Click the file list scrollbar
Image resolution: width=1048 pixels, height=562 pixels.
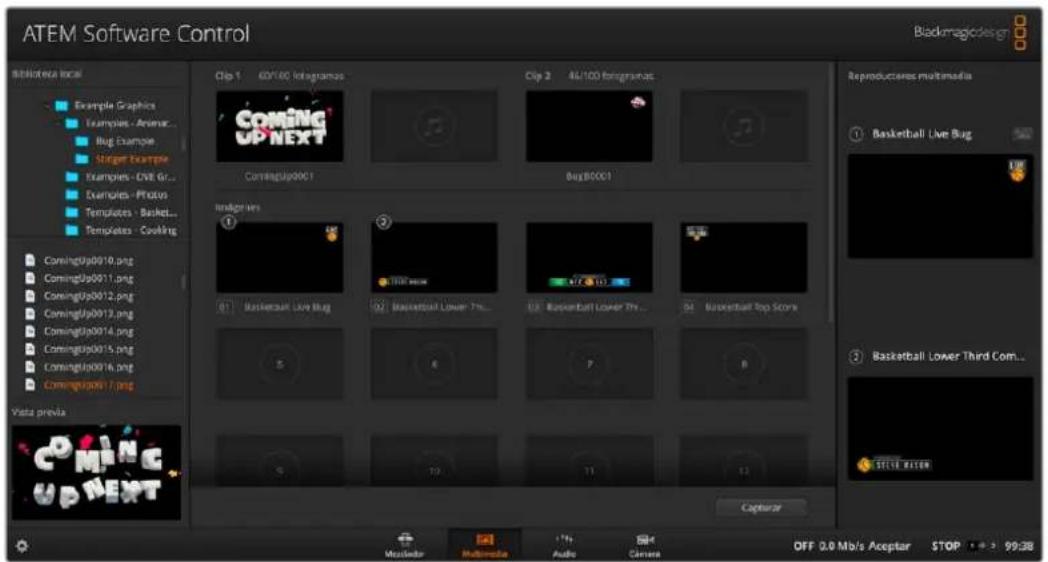[x=183, y=281]
